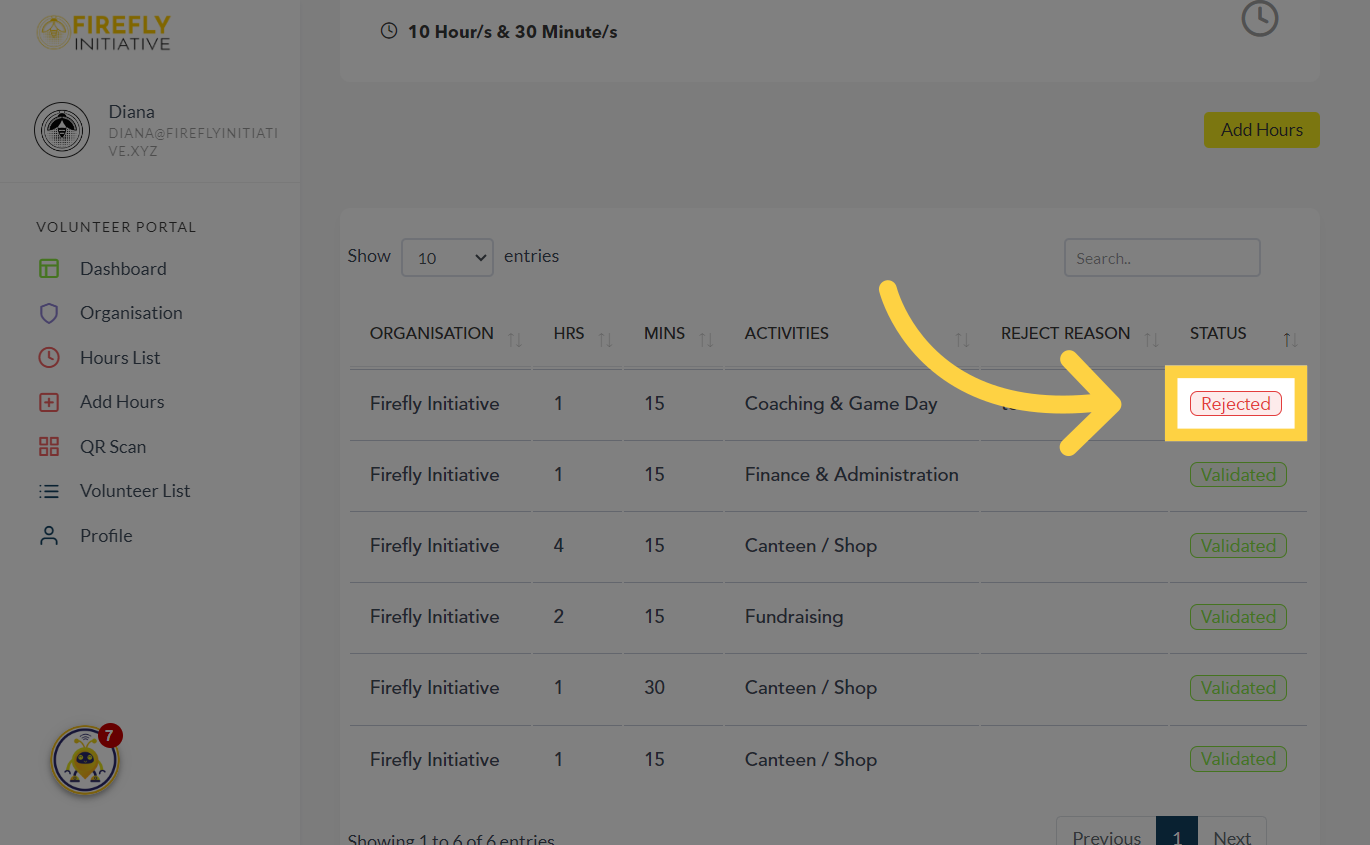Screen dimensions: 1370x845
Task: Click the Firefly Initiative logo
Action: [x=103, y=32]
